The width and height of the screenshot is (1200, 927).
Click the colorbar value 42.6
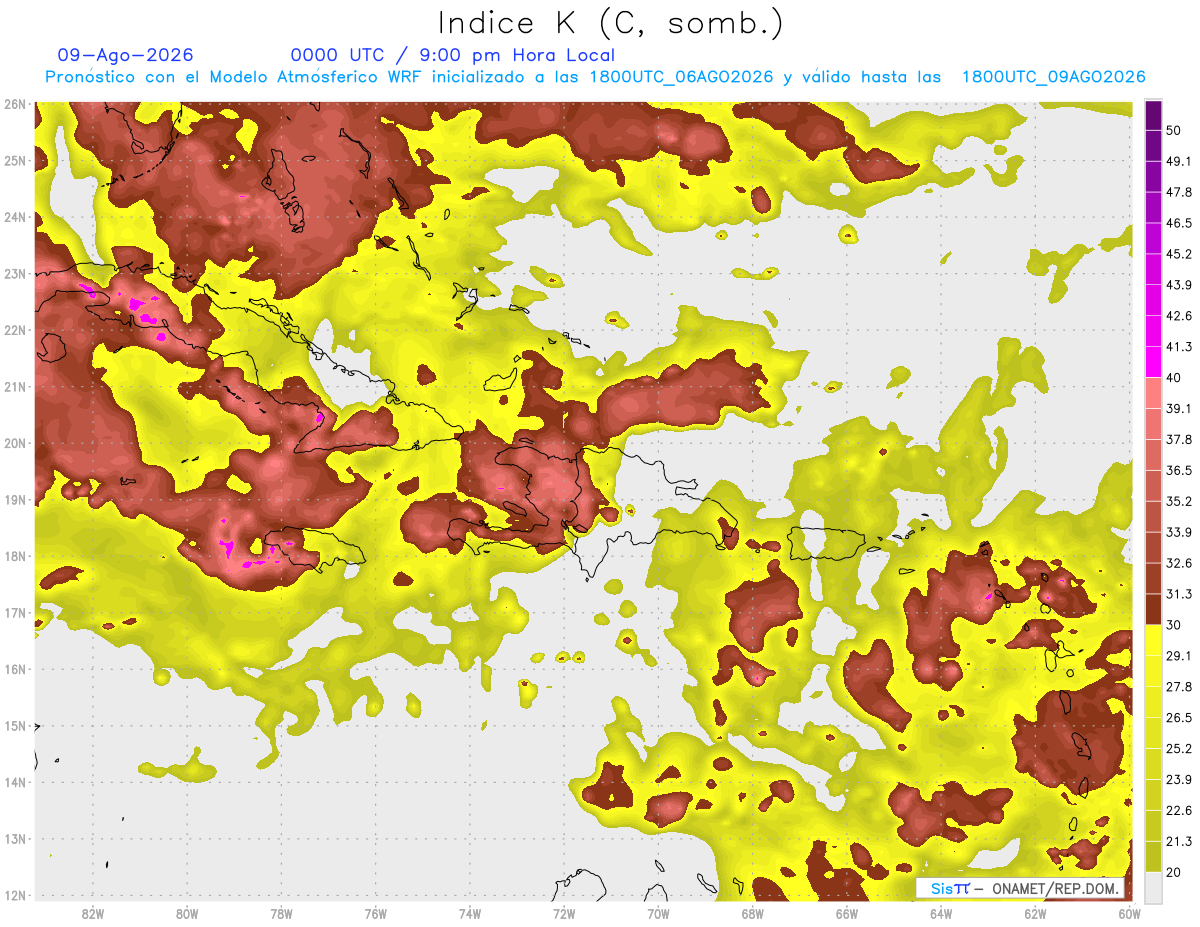click(x=1179, y=316)
